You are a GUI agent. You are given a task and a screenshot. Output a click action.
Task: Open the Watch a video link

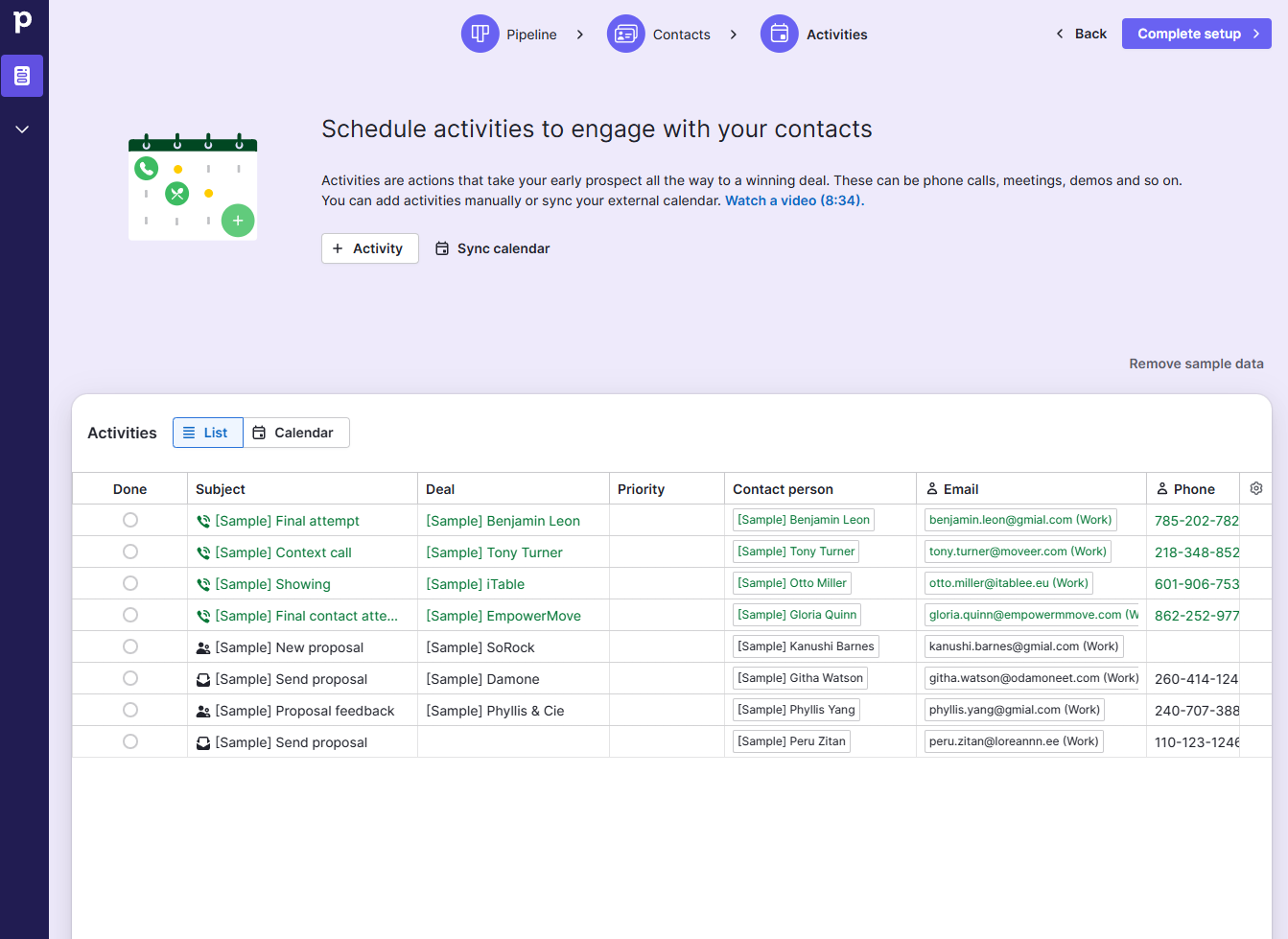pyautogui.click(x=791, y=200)
